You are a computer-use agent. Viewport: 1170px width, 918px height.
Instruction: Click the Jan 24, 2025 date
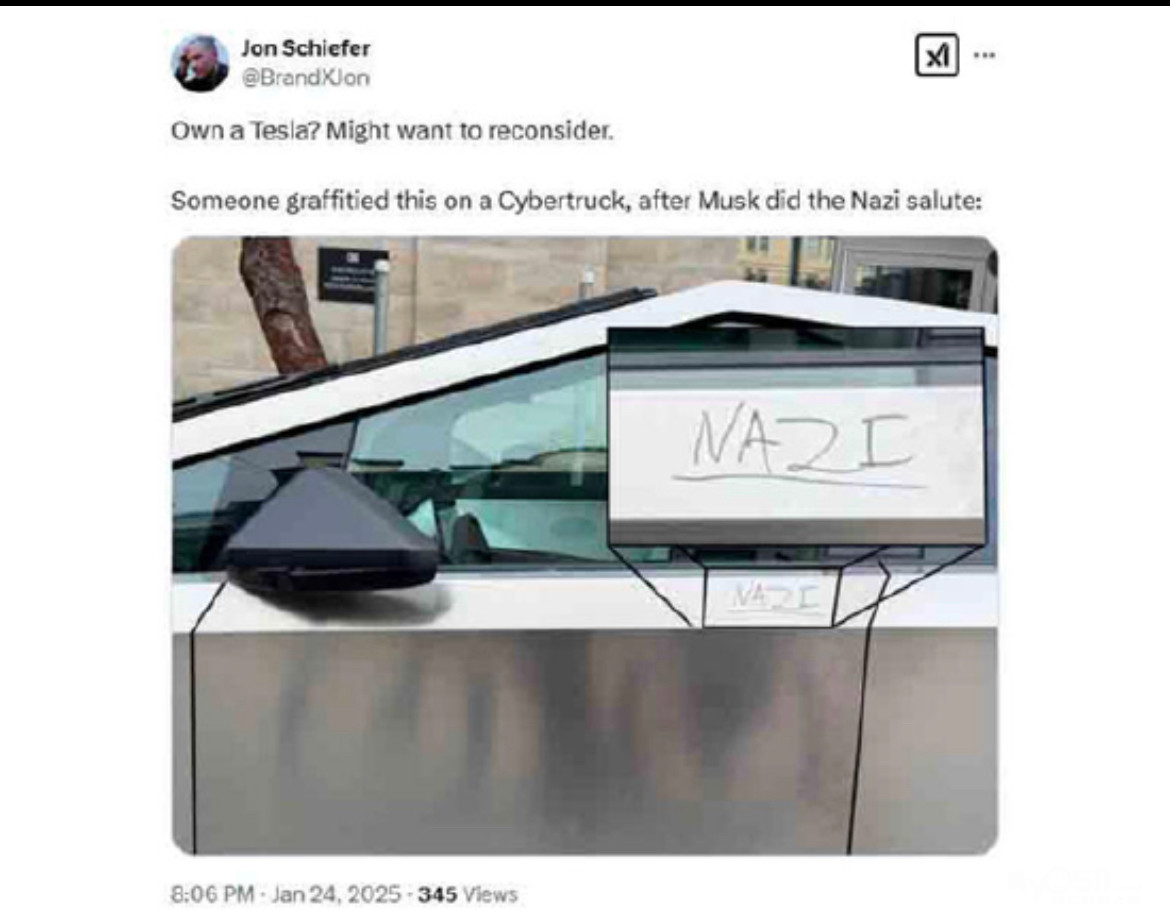pyautogui.click(x=336, y=893)
